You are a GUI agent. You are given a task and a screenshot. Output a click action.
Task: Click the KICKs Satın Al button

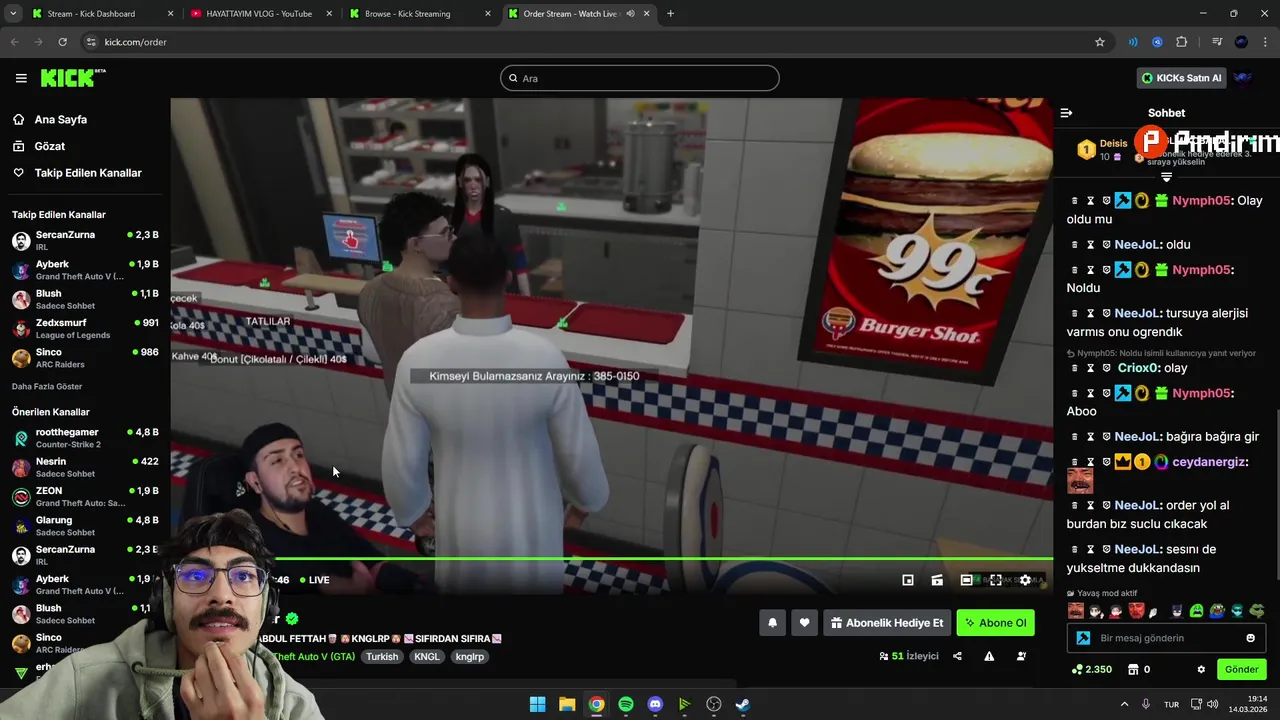[1182, 78]
